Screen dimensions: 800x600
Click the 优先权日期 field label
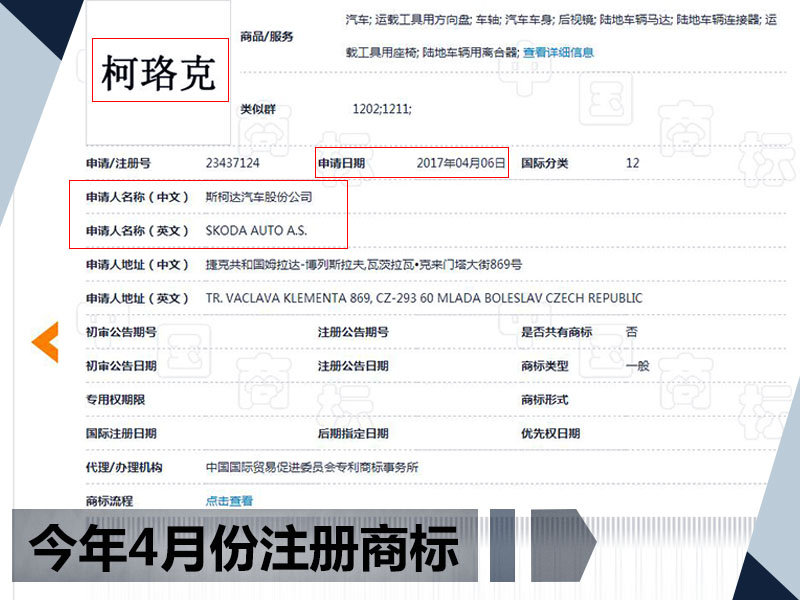click(x=551, y=433)
